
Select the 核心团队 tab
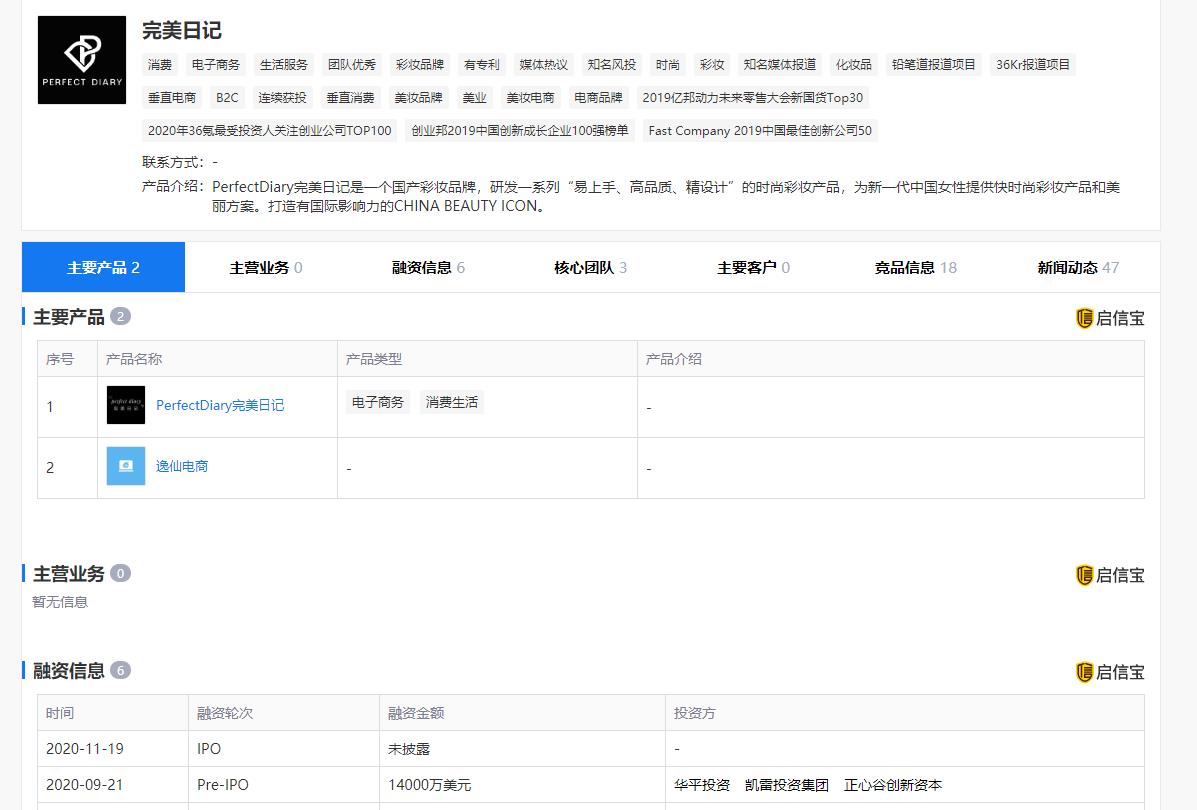(591, 267)
